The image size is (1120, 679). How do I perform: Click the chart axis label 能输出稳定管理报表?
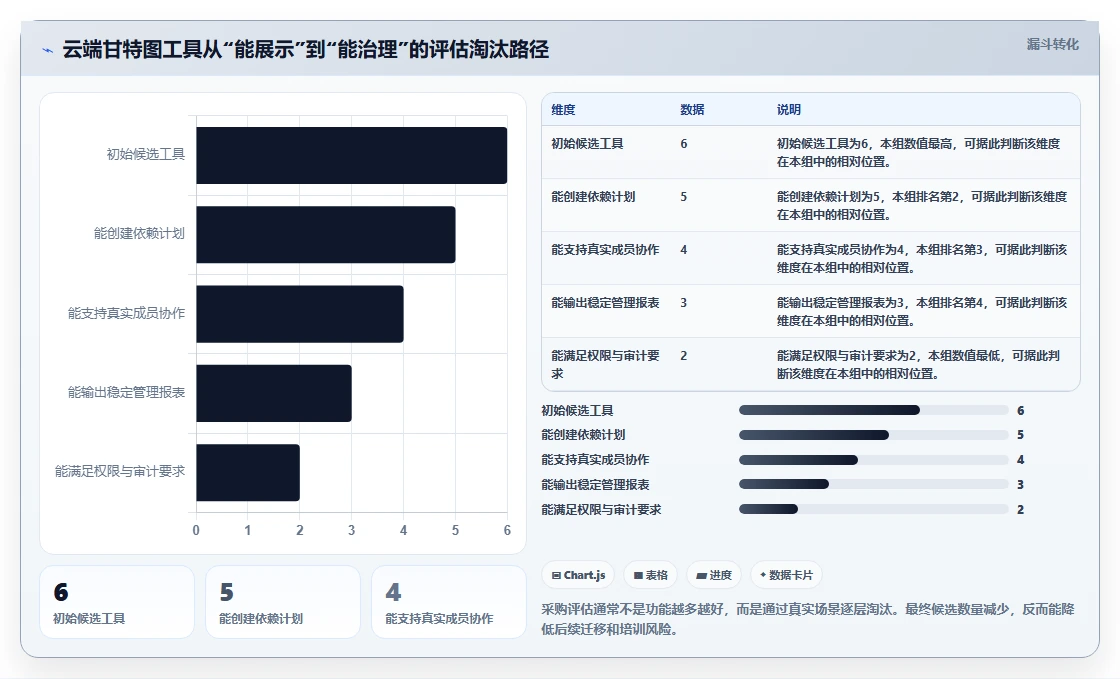[x=126, y=393]
